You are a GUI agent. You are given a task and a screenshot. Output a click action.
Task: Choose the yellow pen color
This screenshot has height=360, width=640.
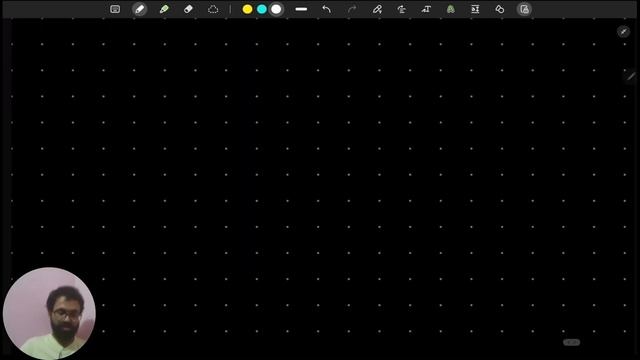[247, 9]
